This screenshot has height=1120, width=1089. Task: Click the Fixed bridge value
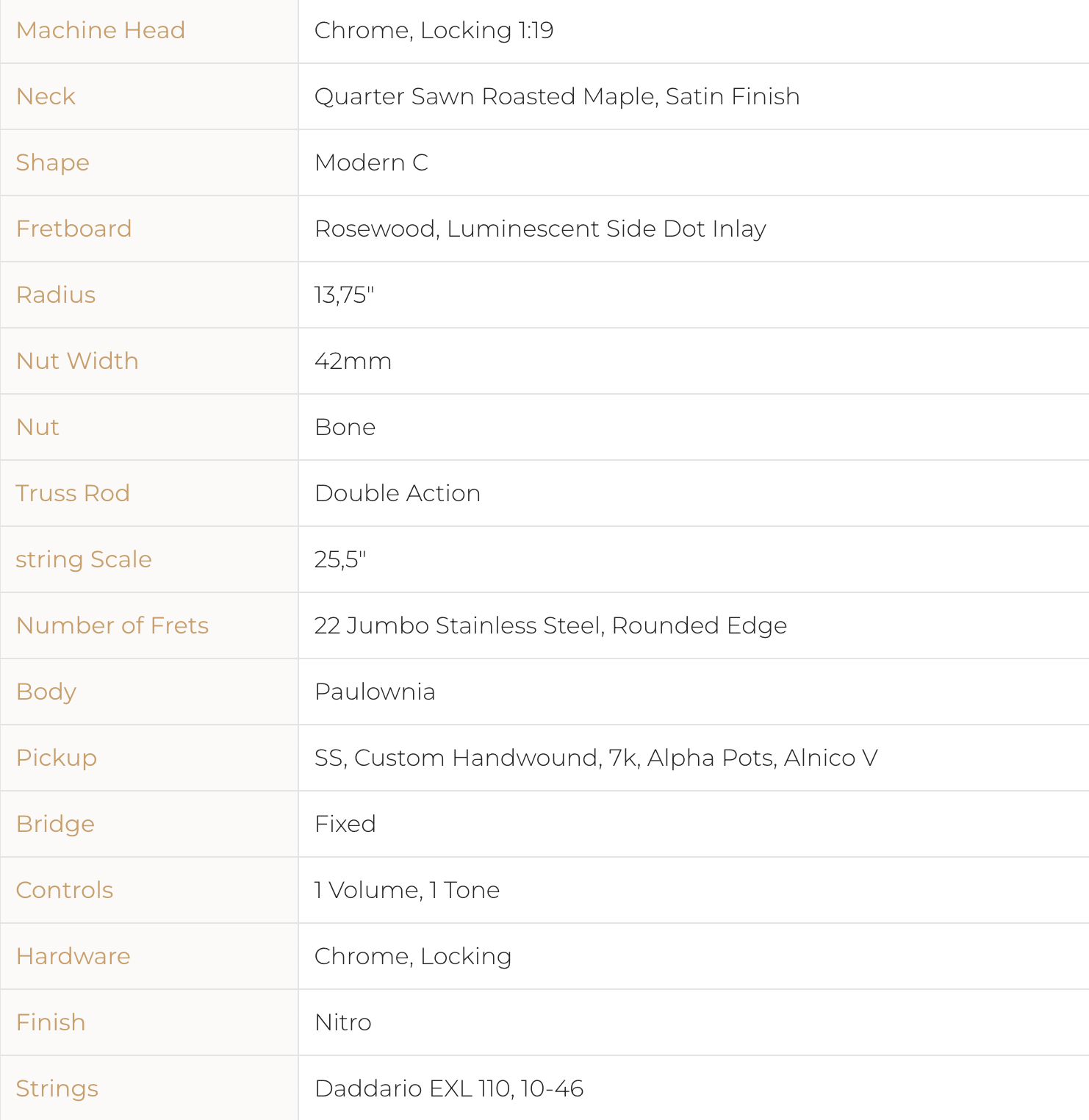345,824
